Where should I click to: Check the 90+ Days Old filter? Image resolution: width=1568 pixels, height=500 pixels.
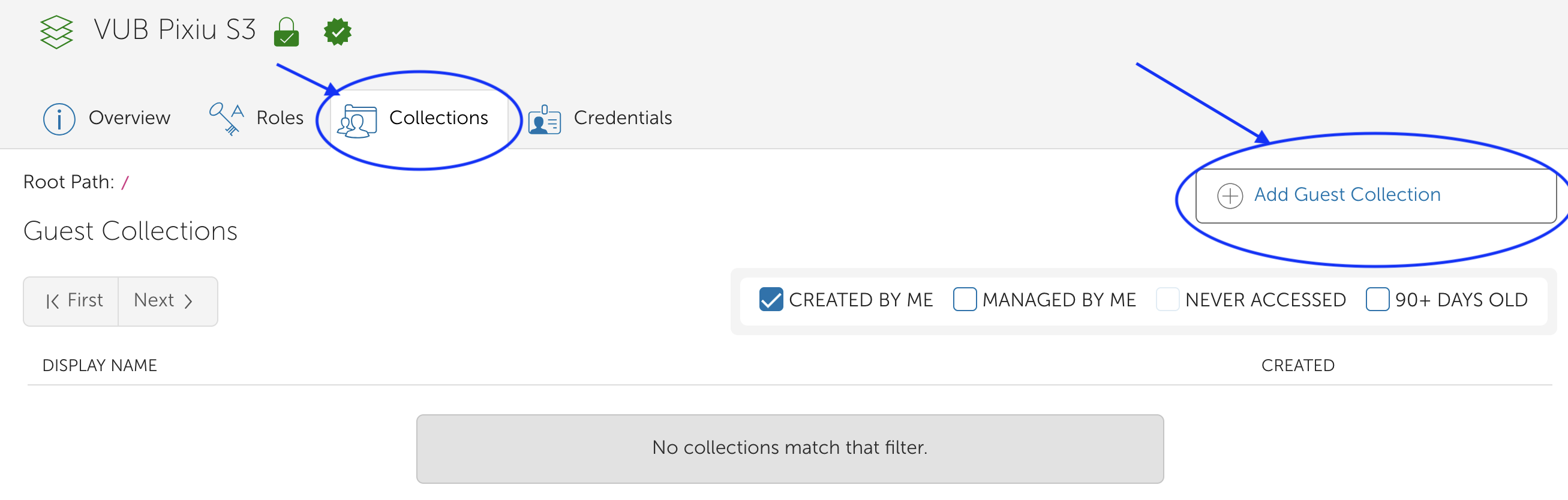coord(1377,299)
